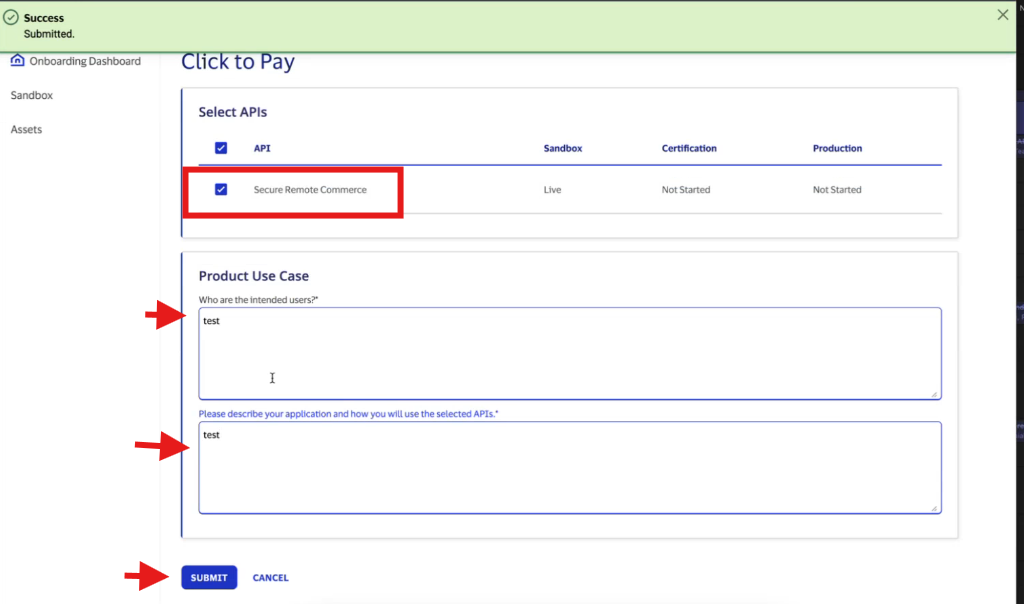Viewport: 1024px width, 604px height.
Task: Dismiss the Success notification with the X
Action: tap(1005, 15)
